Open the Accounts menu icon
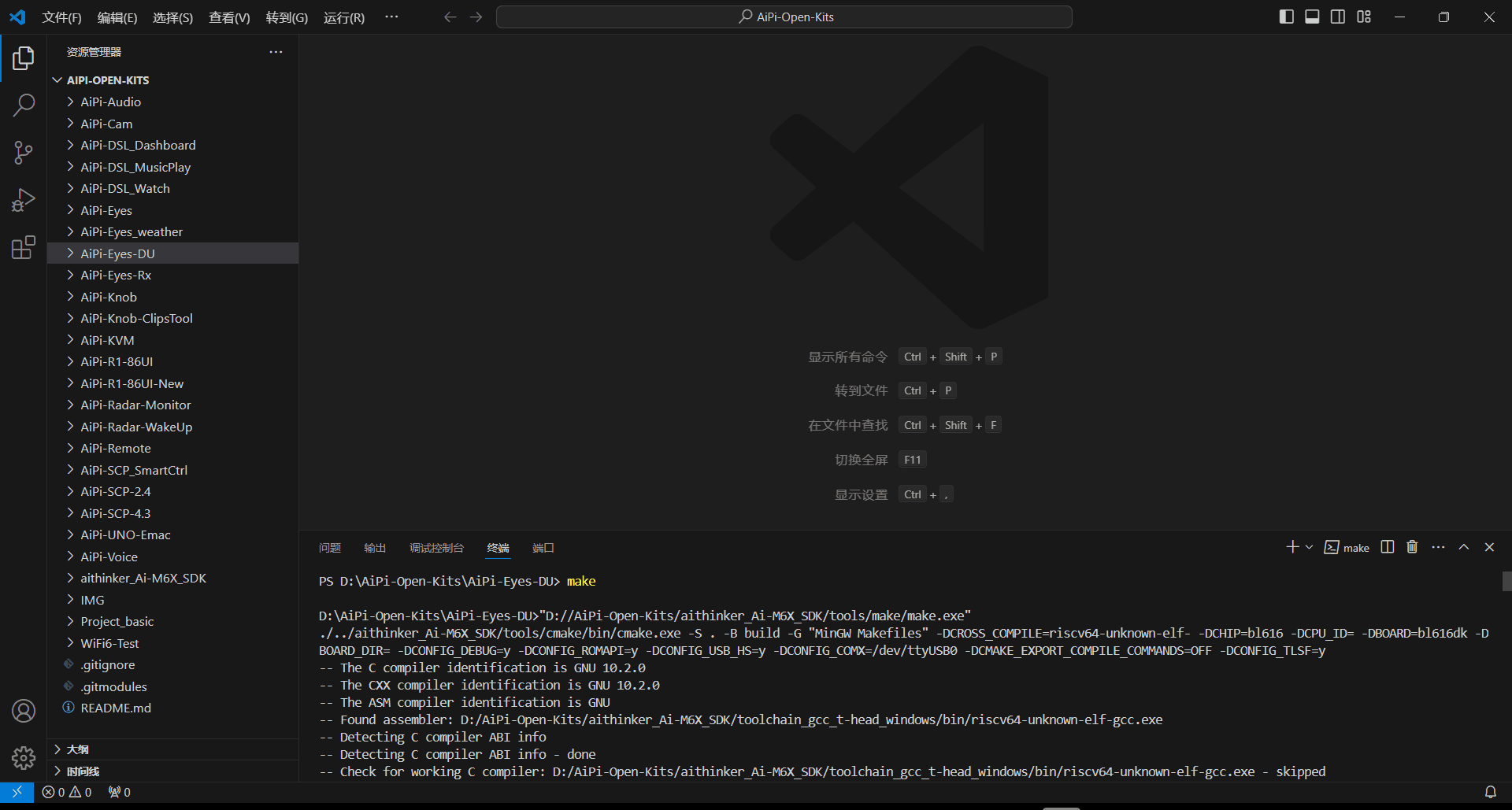This screenshot has height=810, width=1512. click(24, 711)
